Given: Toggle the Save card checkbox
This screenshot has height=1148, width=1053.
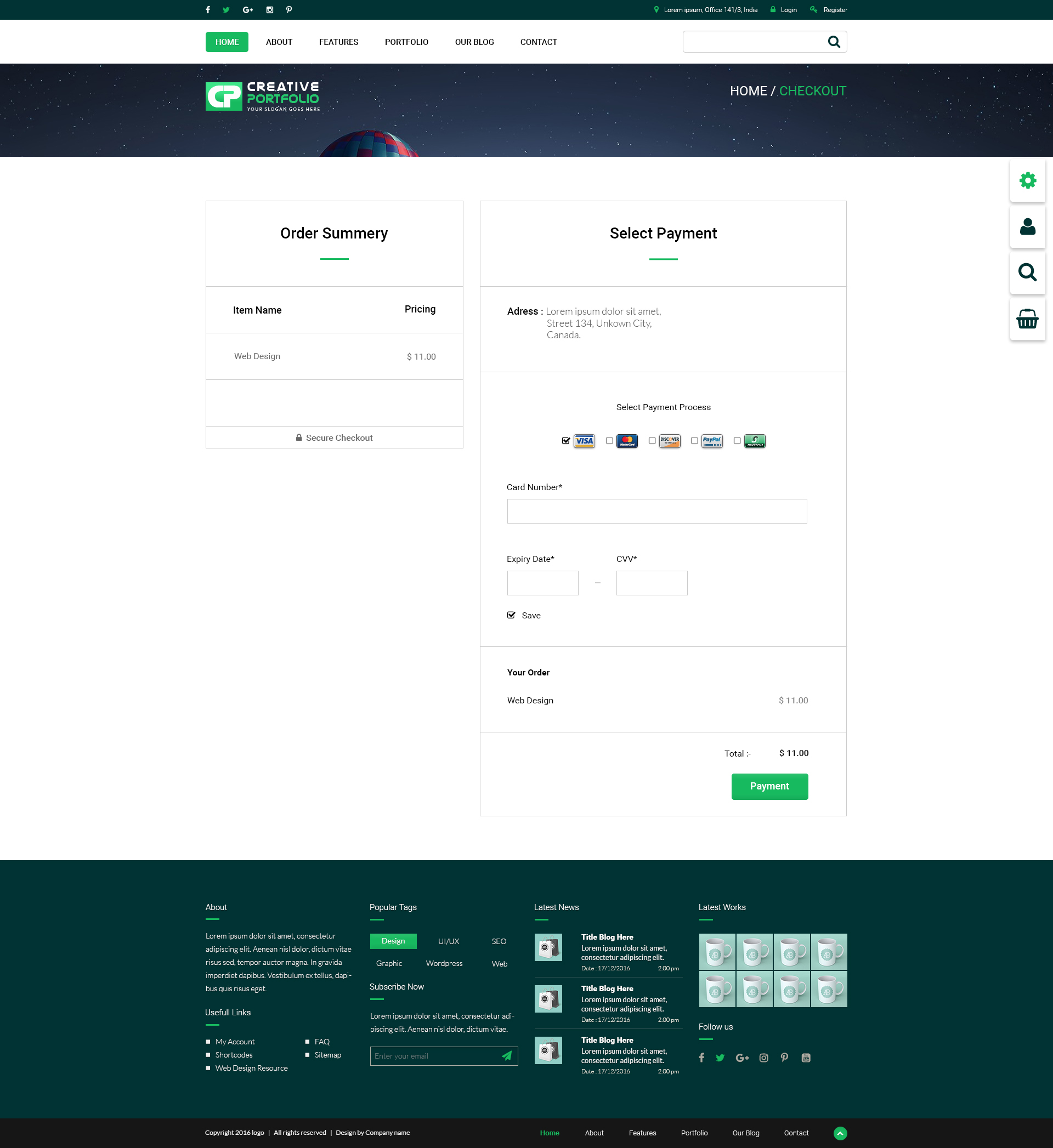Looking at the screenshot, I should [511, 615].
